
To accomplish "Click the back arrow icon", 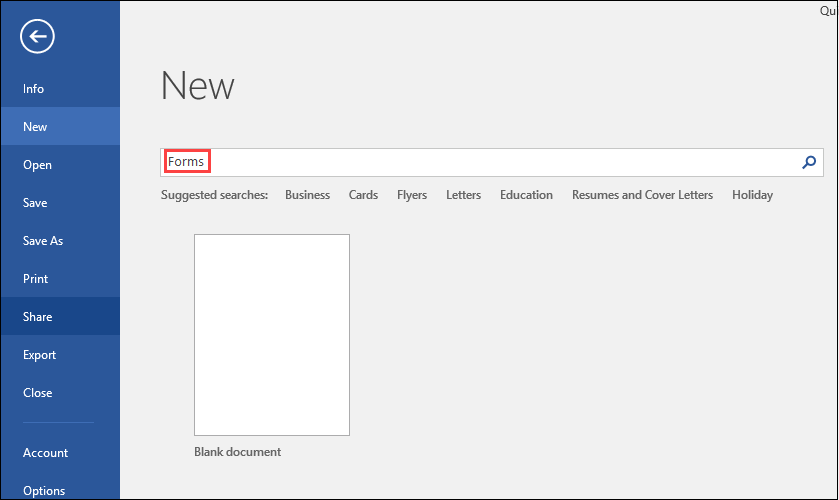I will point(37,37).
